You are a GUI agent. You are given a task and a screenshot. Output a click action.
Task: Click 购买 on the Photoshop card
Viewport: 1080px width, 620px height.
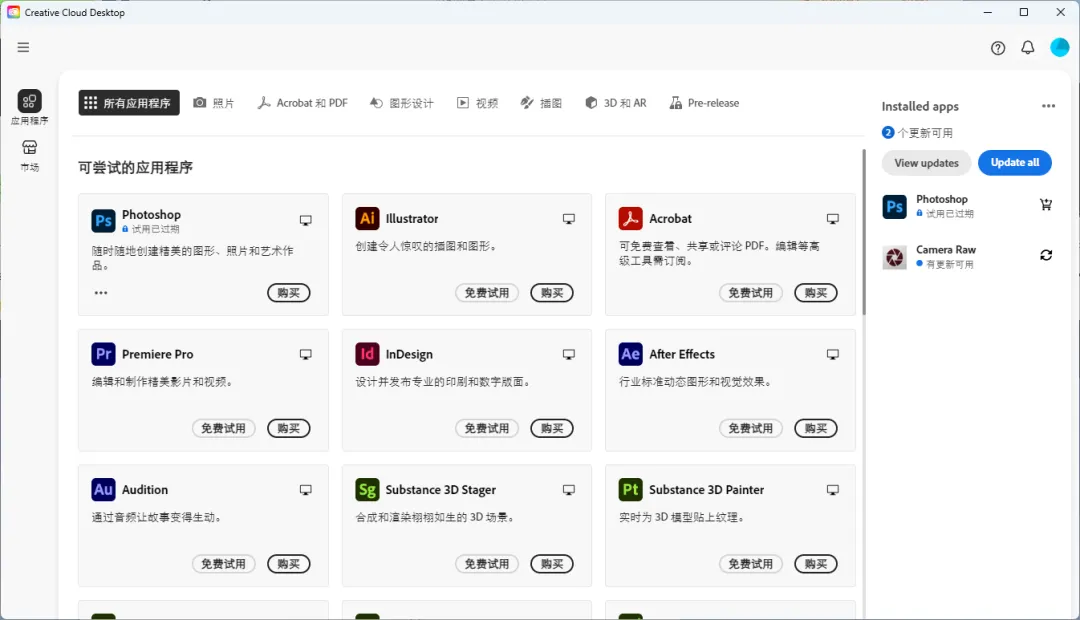pyautogui.click(x=289, y=293)
